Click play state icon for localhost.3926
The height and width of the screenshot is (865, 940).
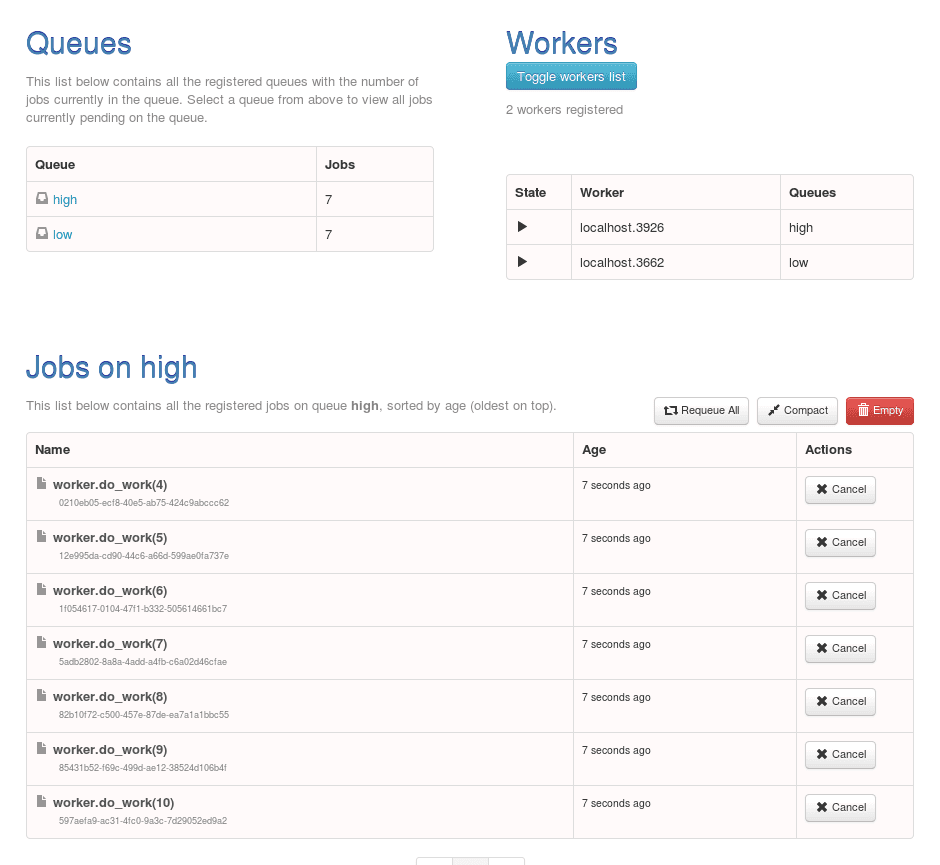point(522,227)
